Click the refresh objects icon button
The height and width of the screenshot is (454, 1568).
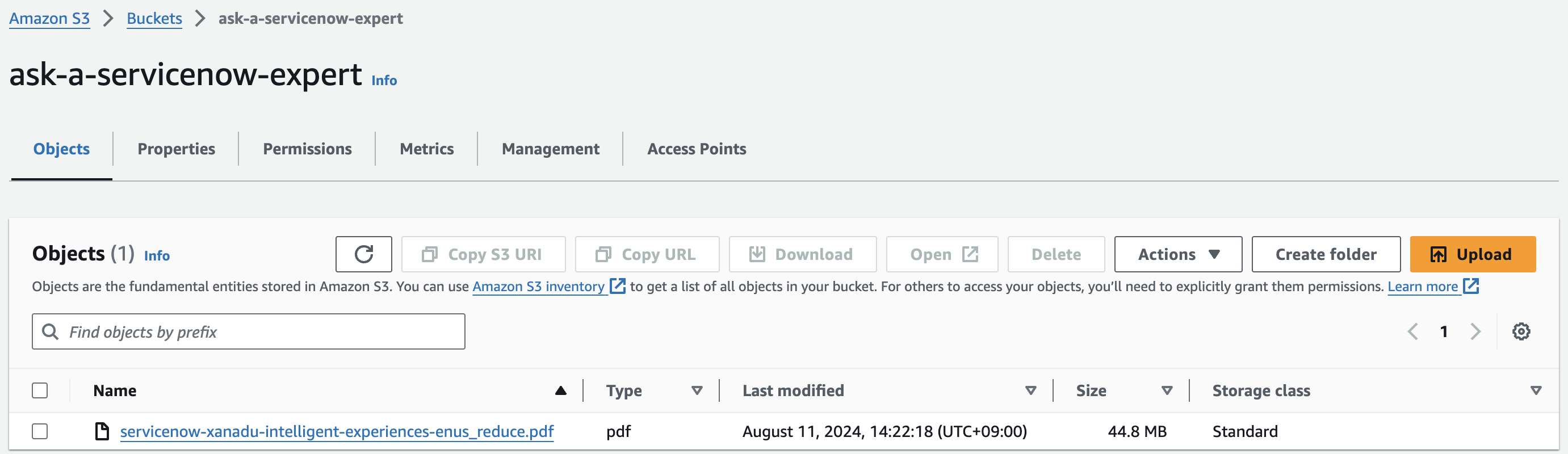pyautogui.click(x=363, y=254)
